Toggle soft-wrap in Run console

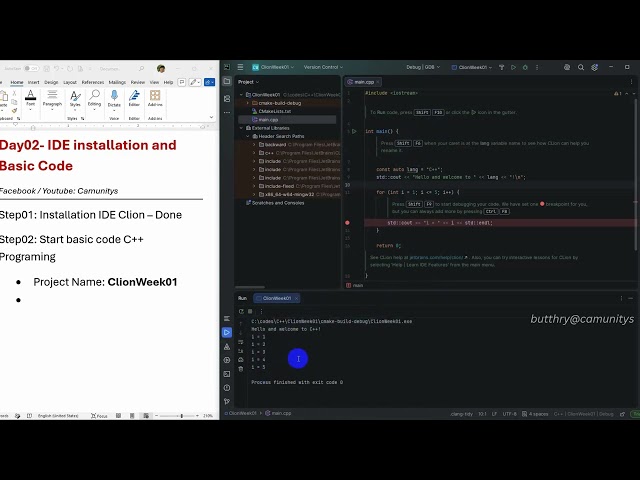point(241,342)
